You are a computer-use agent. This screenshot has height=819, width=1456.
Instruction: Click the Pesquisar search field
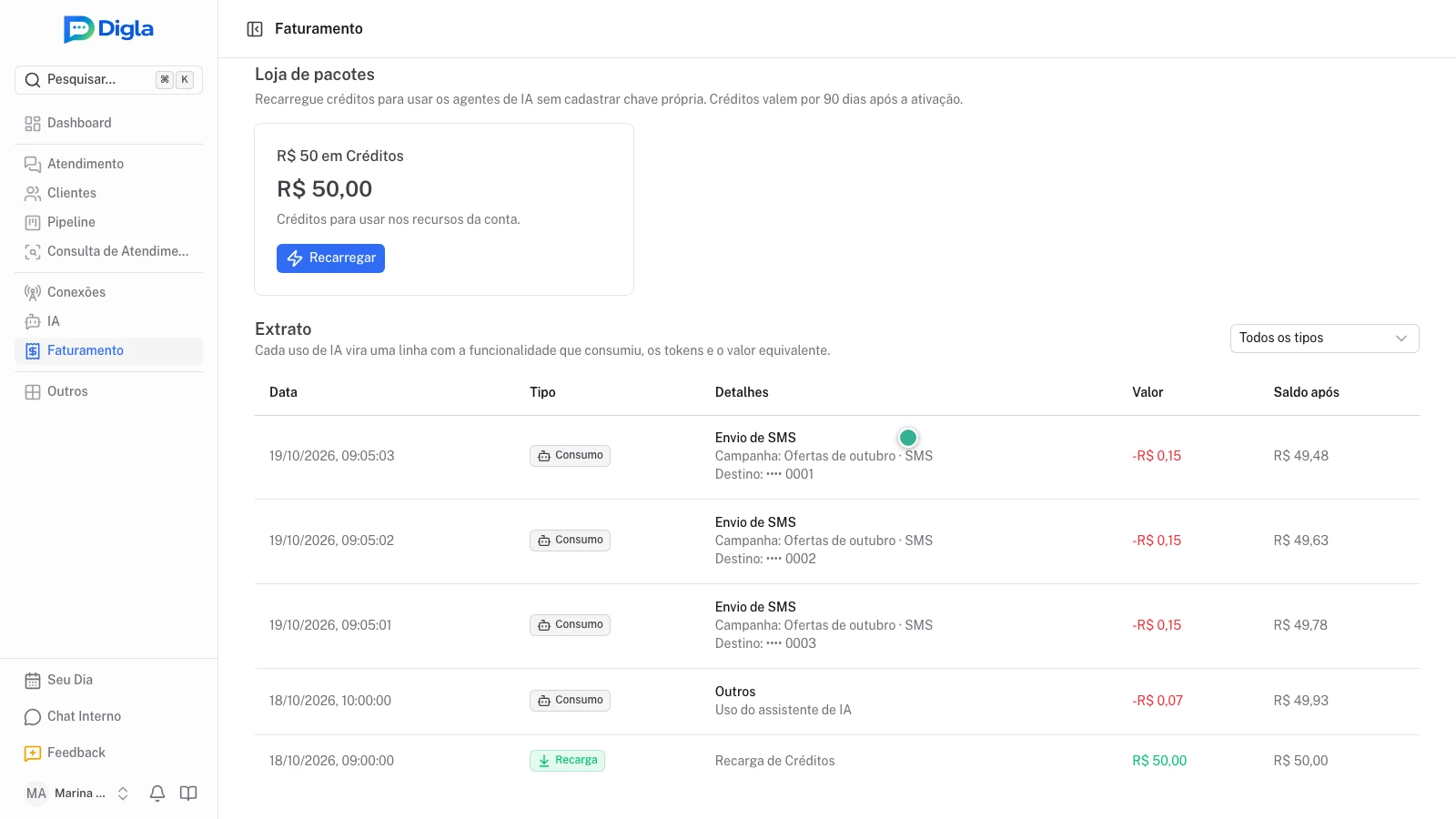click(108, 80)
